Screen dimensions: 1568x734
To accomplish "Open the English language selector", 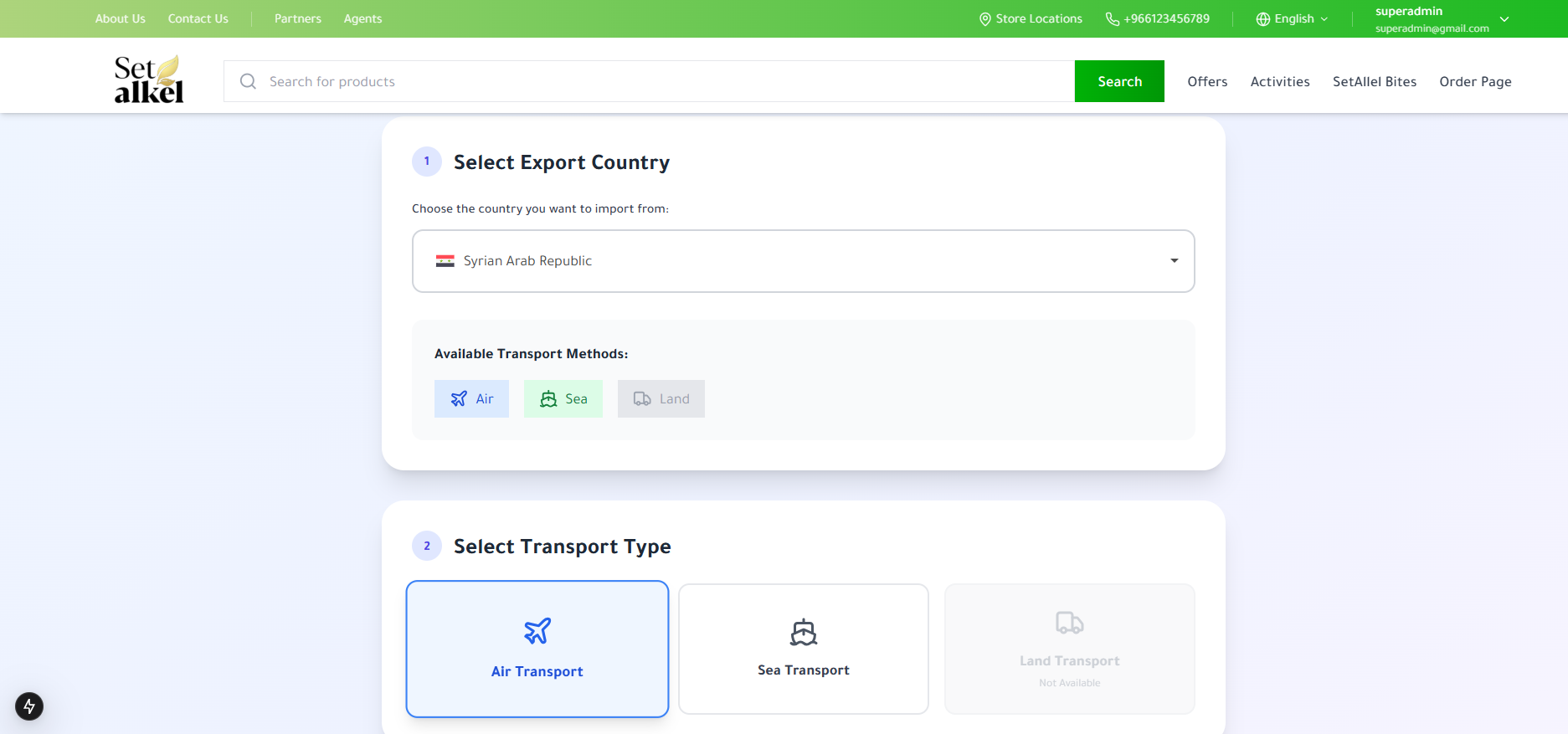I will [1293, 18].
